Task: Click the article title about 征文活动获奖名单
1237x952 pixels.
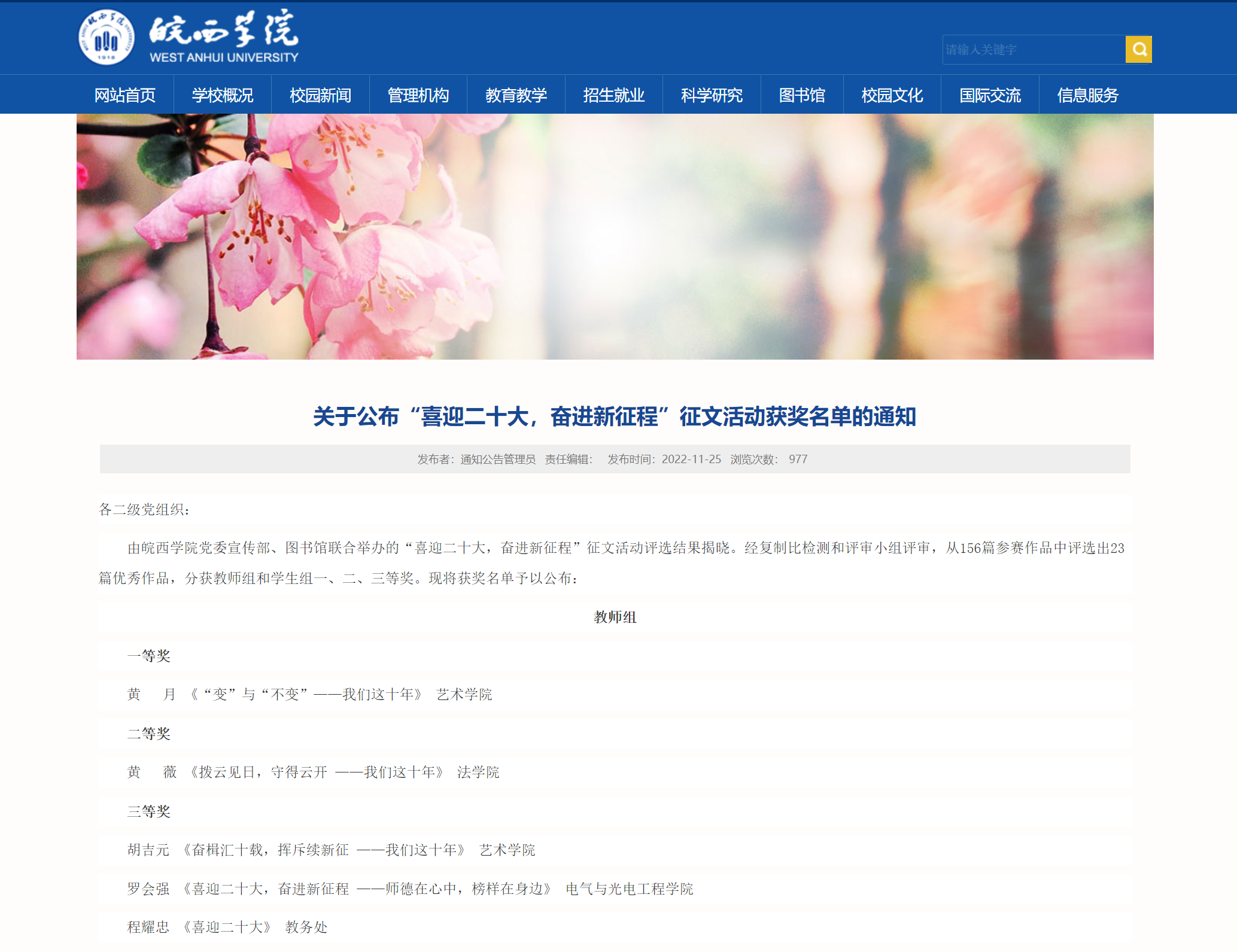Action: click(615, 416)
